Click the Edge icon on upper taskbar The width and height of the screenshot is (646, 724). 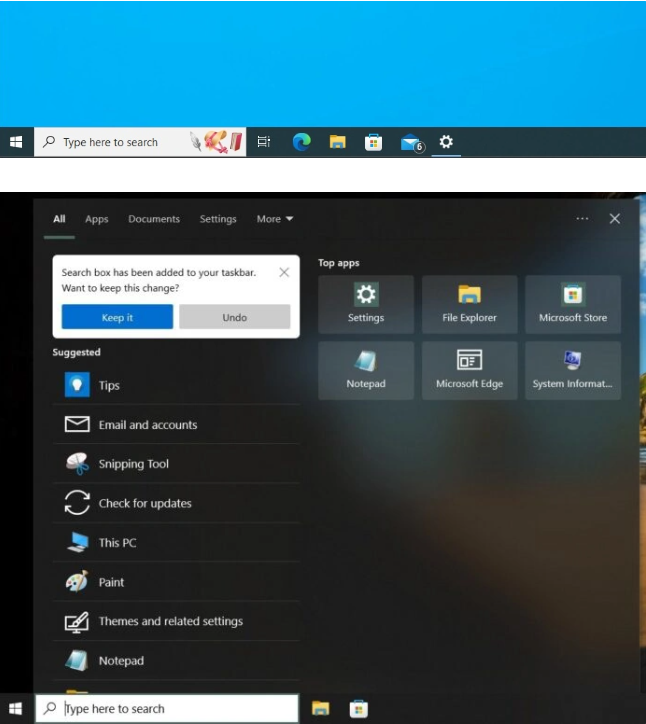tap(301, 143)
